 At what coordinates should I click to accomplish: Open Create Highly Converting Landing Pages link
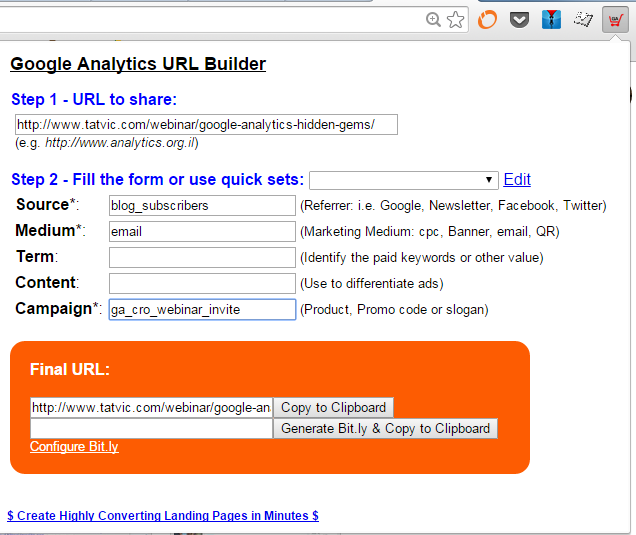click(163, 516)
